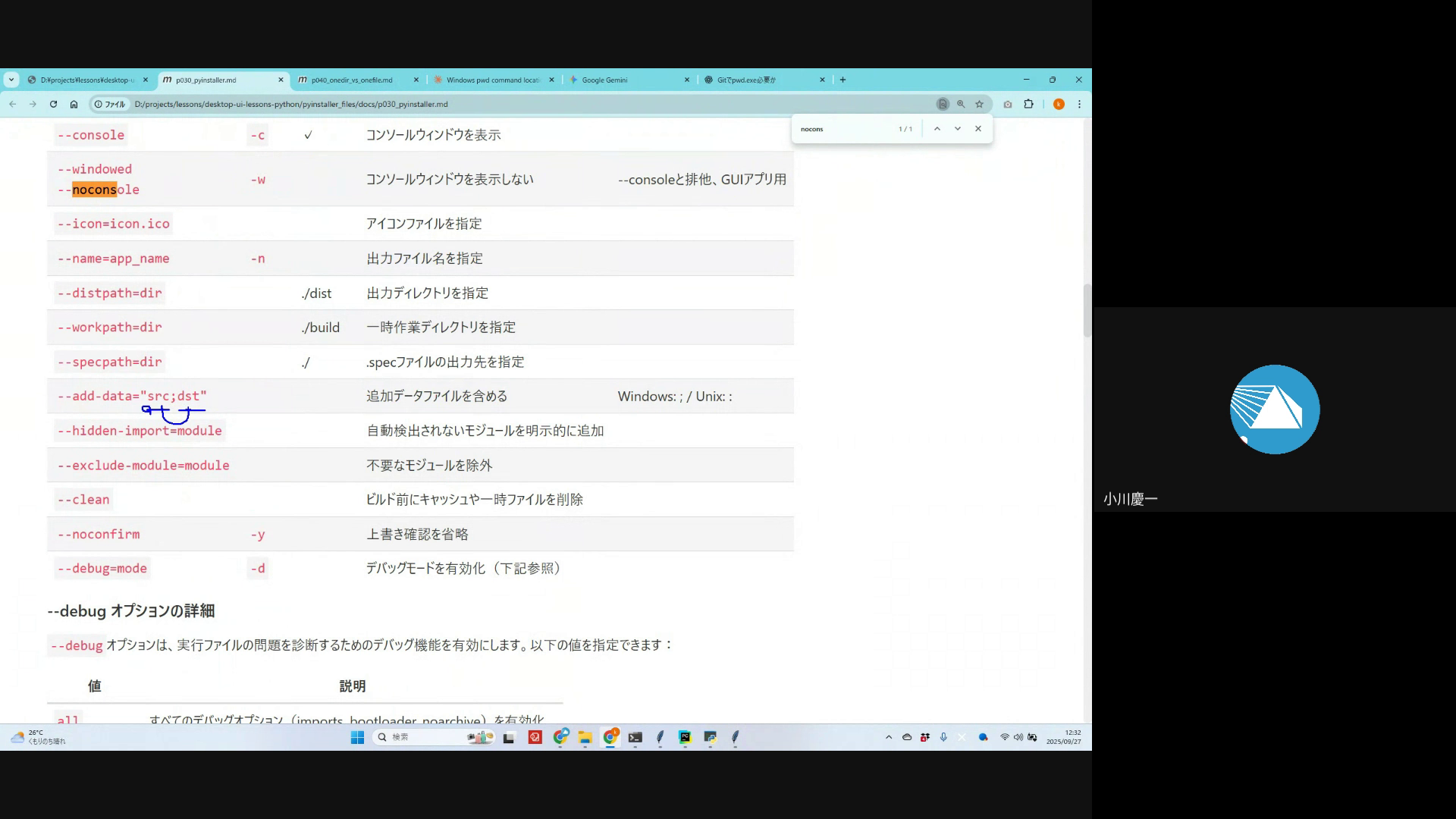Open the taskbar volume control
The width and height of the screenshot is (1456, 819).
coord(1018,737)
